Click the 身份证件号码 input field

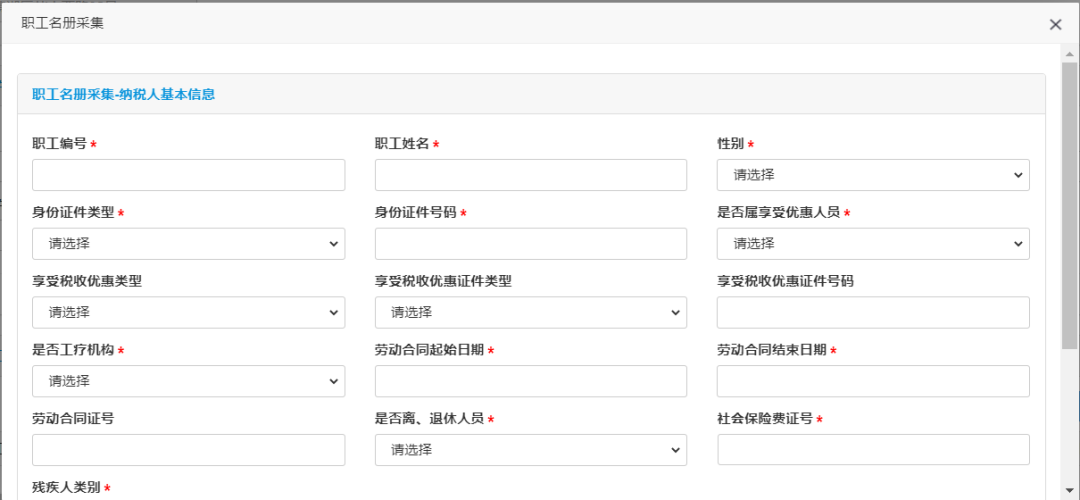click(x=531, y=244)
